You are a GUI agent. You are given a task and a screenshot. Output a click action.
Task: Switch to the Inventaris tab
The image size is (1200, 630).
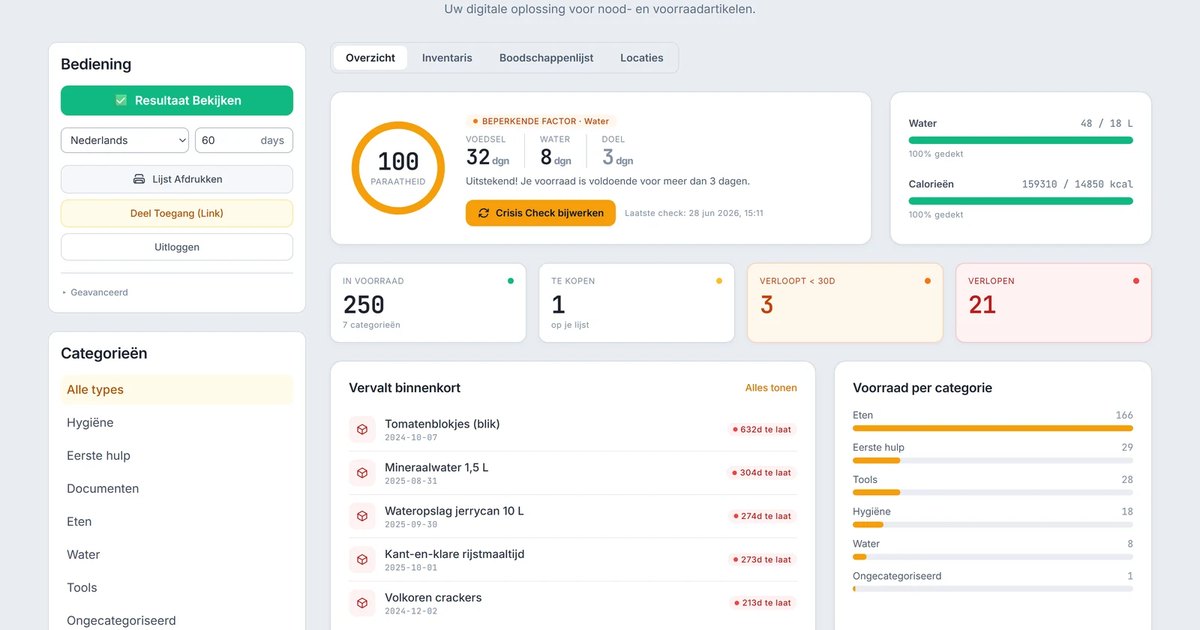click(x=447, y=58)
